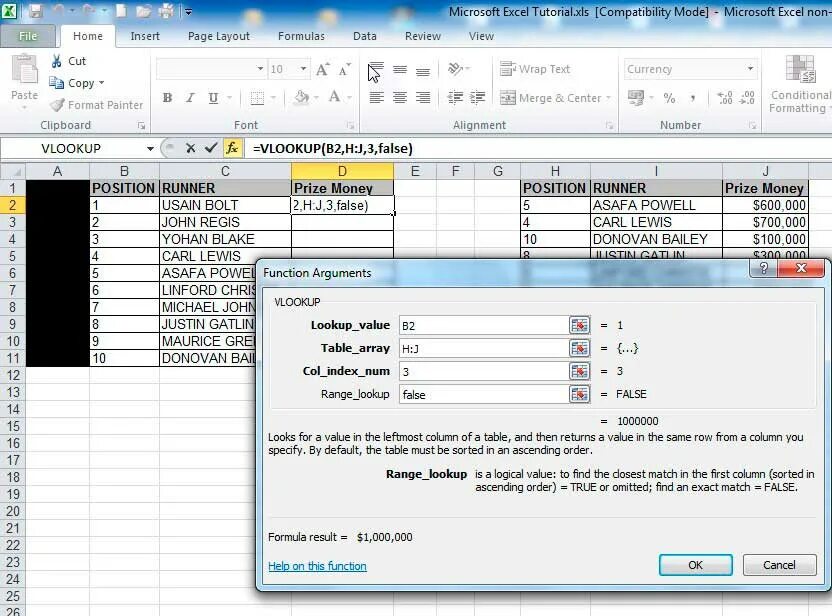Screen dimensions: 832x616
Task: Click the Lookup_value input field
Action: coord(483,325)
